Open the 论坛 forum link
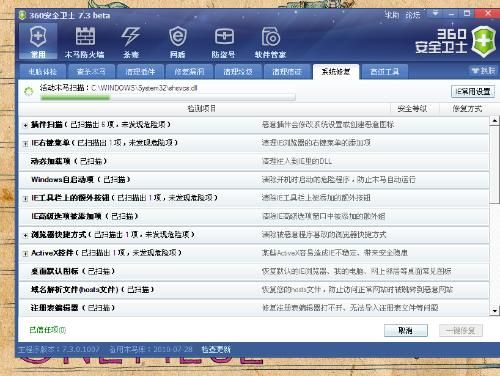 [x=413, y=15]
